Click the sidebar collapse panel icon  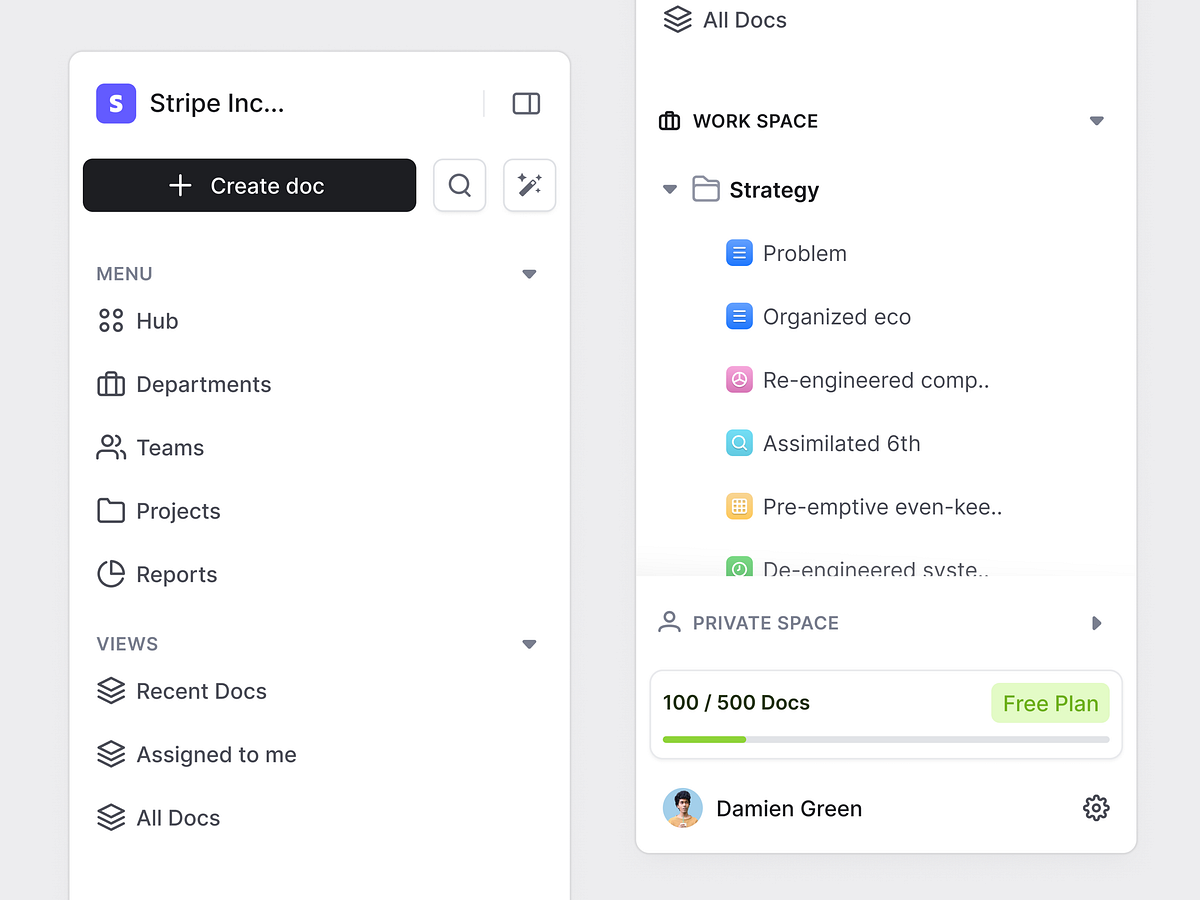pos(526,103)
